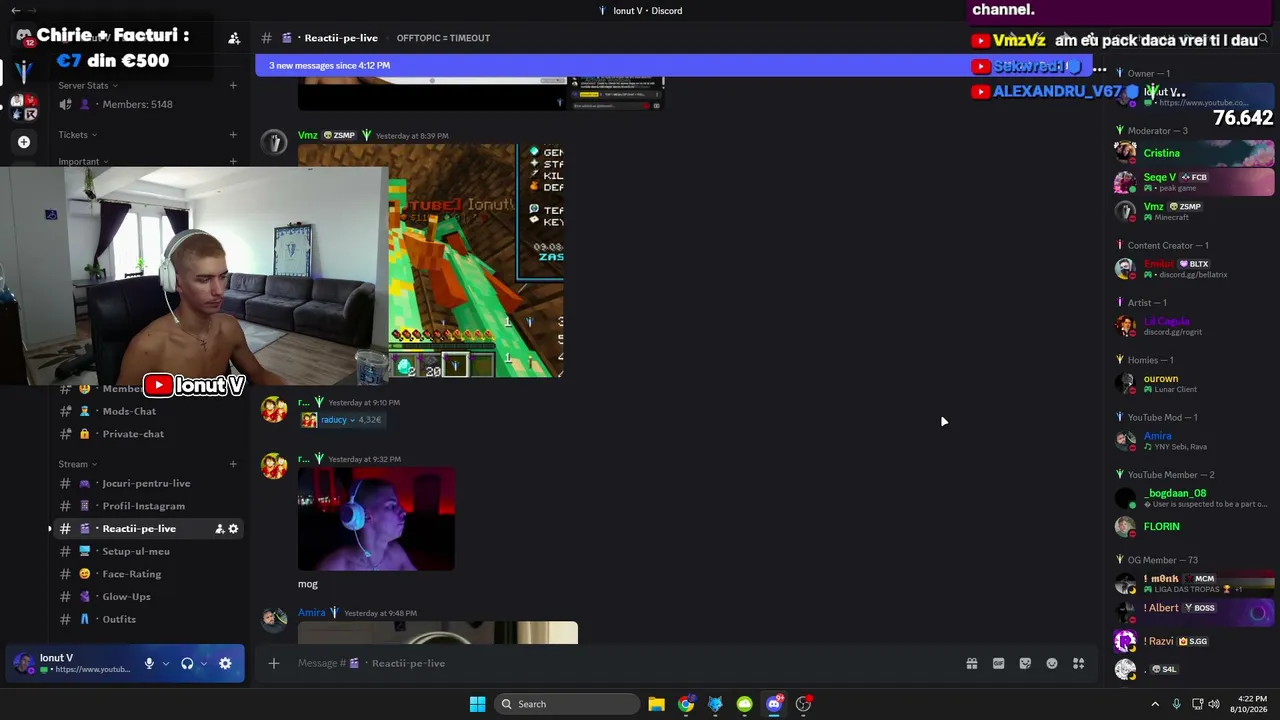The image size is (1280, 720).
Task: Collapse the Server Stats category
Action: [88, 85]
